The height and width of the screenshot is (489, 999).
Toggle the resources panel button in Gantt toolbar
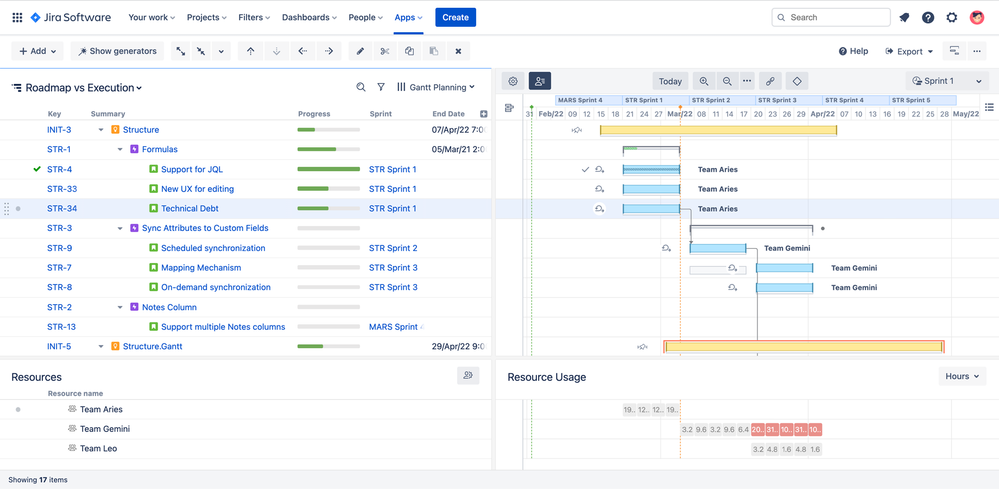pyautogui.click(x=539, y=81)
